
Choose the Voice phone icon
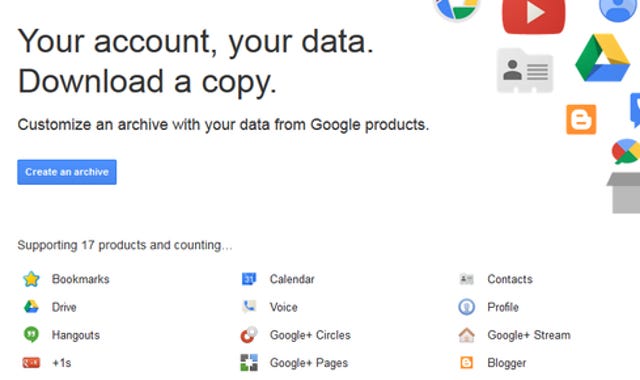pyautogui.click(x=249, y=307)
